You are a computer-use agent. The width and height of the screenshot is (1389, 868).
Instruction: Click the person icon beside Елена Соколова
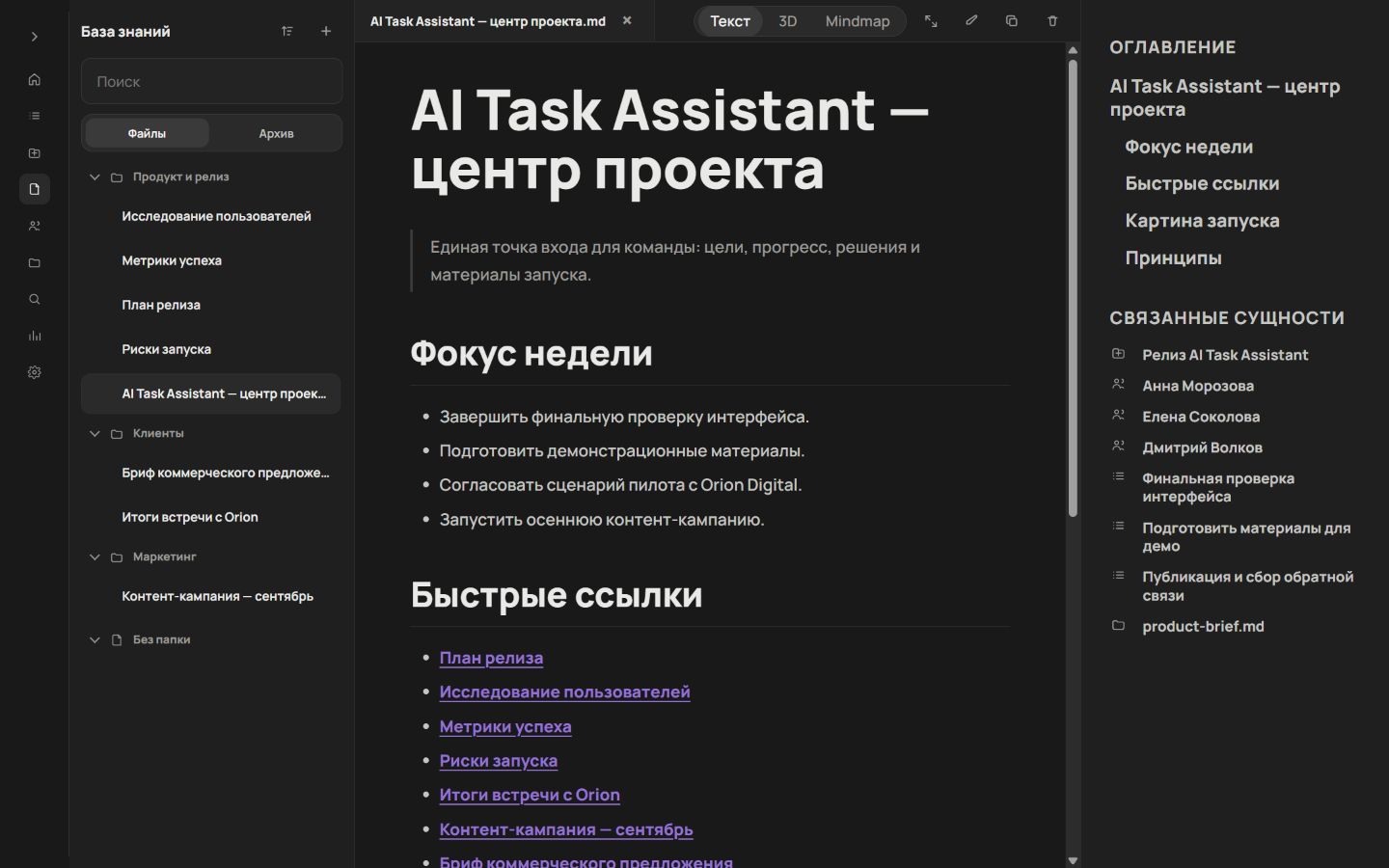click(x=1119, y=415)
